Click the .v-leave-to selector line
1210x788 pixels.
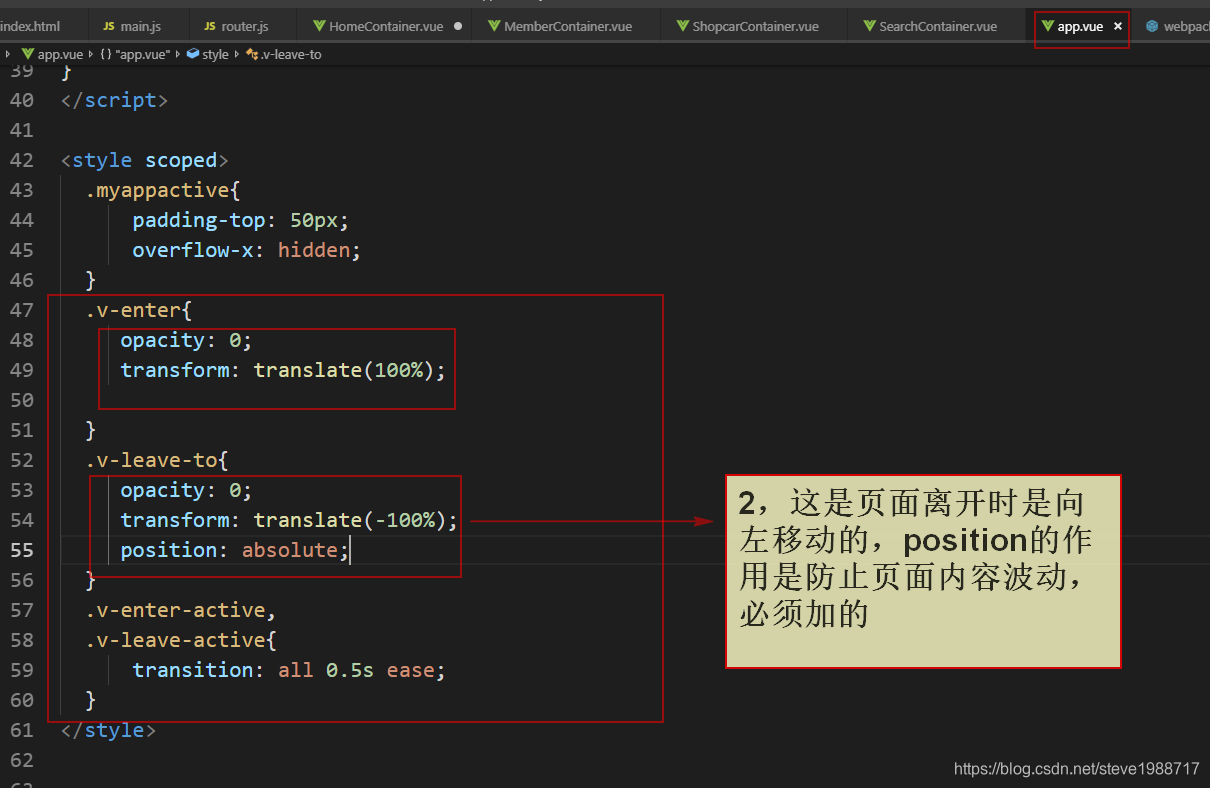157,460
